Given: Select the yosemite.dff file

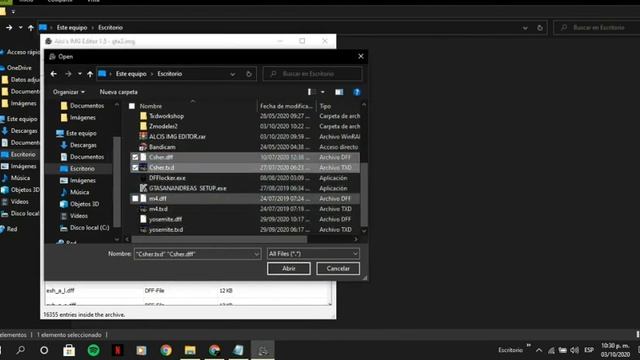Looking at the screenshot, I should point(165,219).
